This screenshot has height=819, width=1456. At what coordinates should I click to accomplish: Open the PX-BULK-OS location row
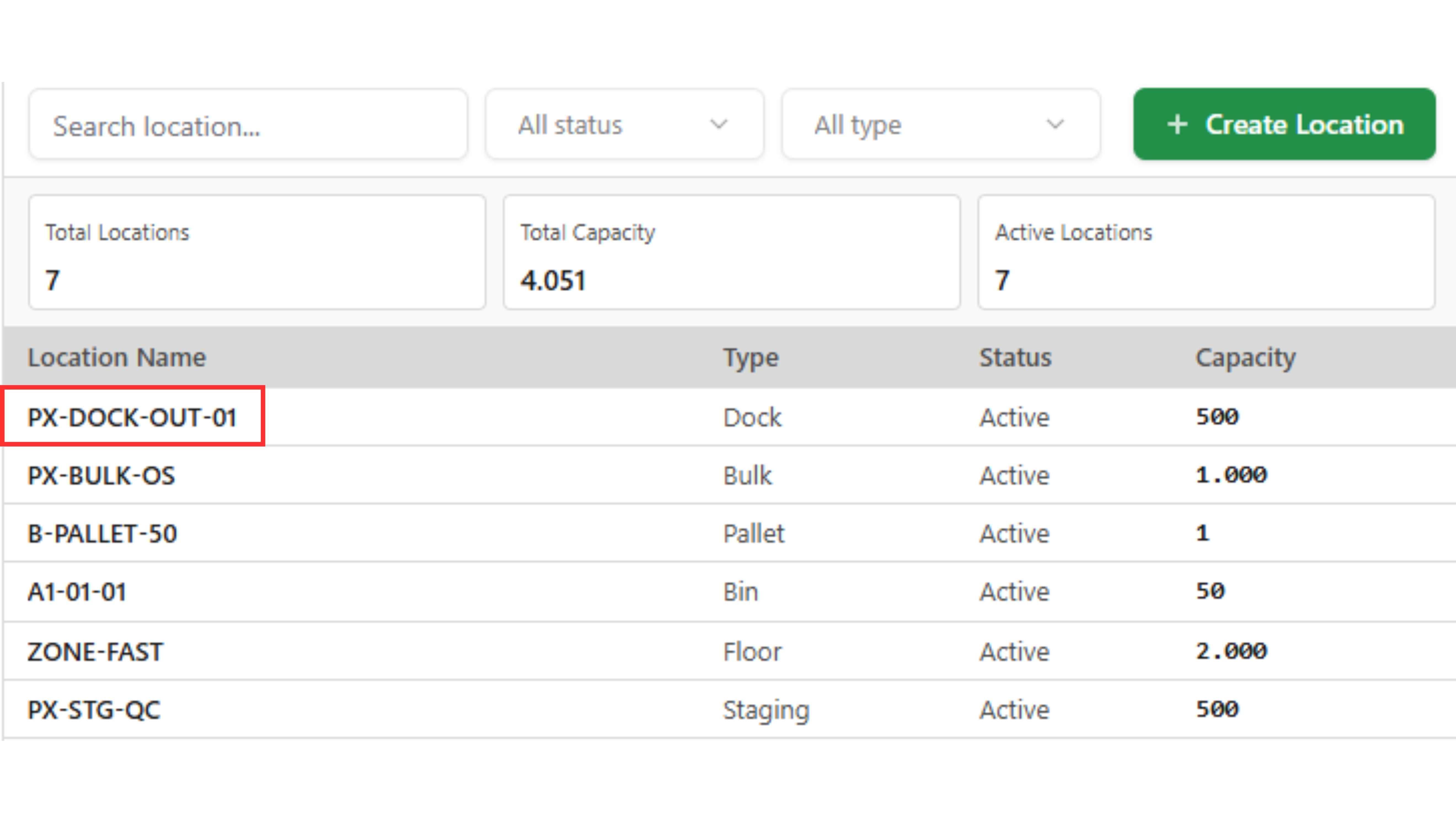(x=102, y=475)
